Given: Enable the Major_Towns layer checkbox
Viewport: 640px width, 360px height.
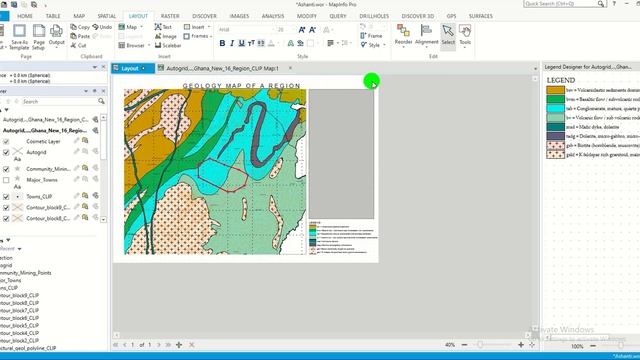Looking at the screenshot, I should (x=6, y=180).
